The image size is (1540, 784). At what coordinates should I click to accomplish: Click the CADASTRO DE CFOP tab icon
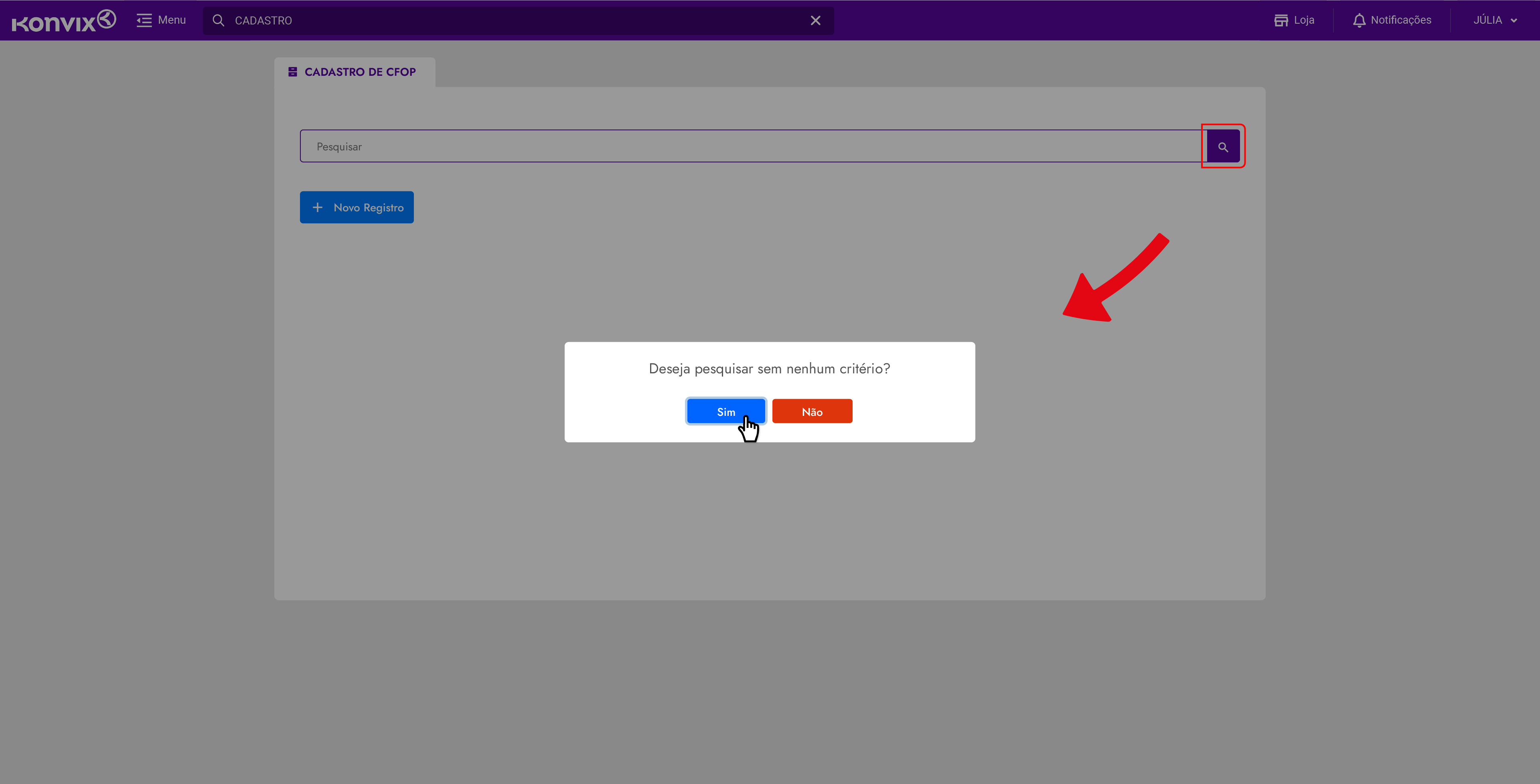point(292,72)
